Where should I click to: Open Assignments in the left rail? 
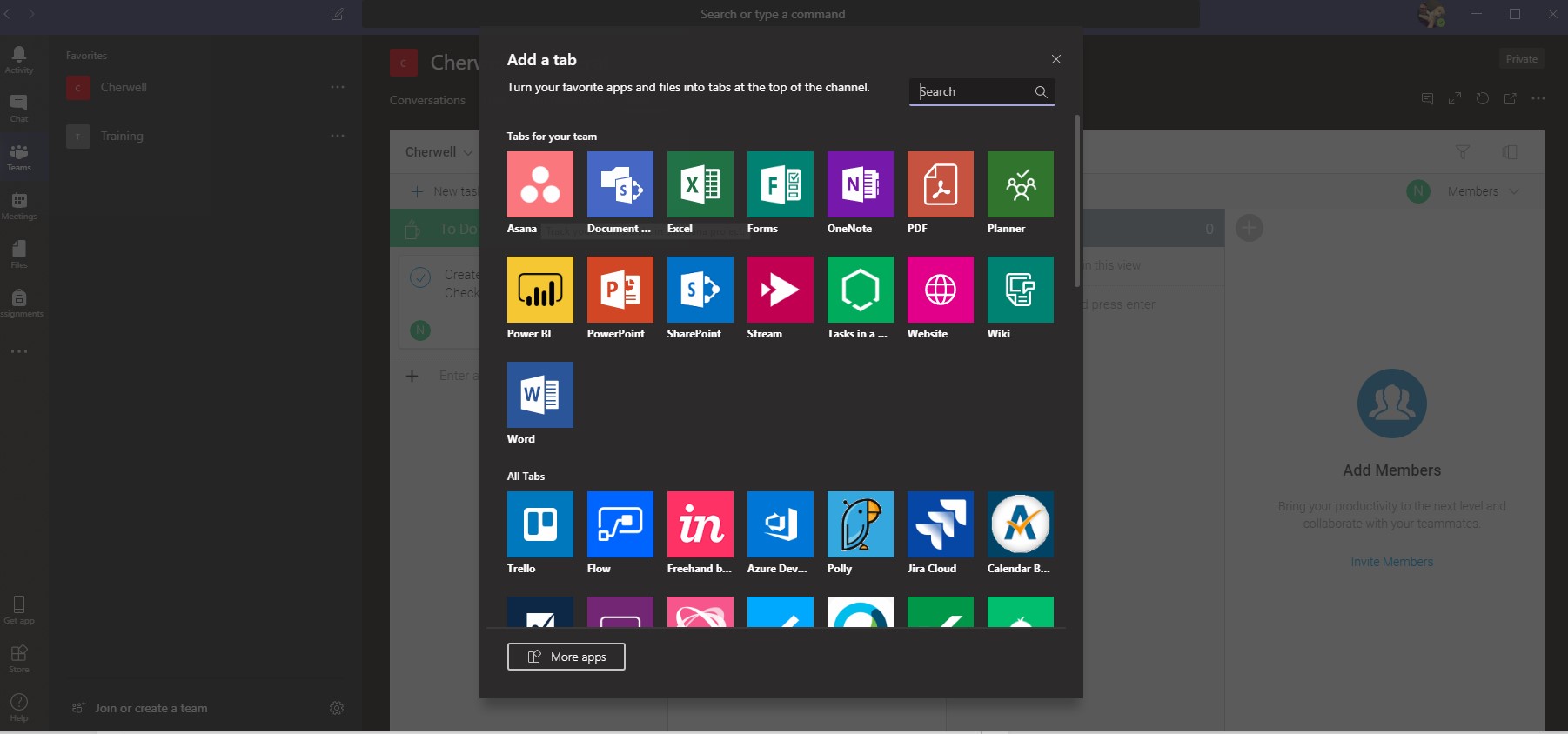click(x=19, y=304)
